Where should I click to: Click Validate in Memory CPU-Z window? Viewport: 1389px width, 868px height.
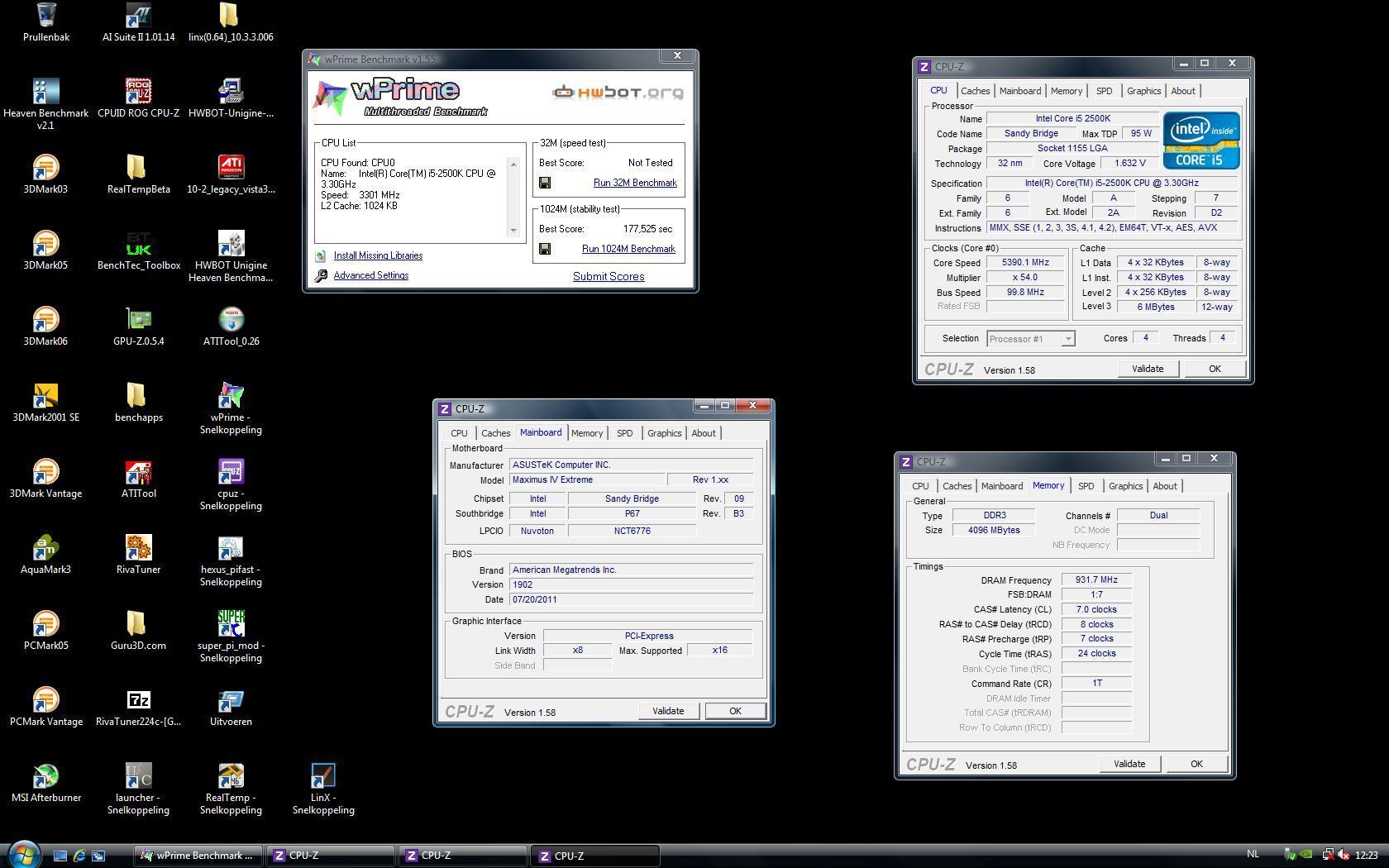(x=1129, y=764)
